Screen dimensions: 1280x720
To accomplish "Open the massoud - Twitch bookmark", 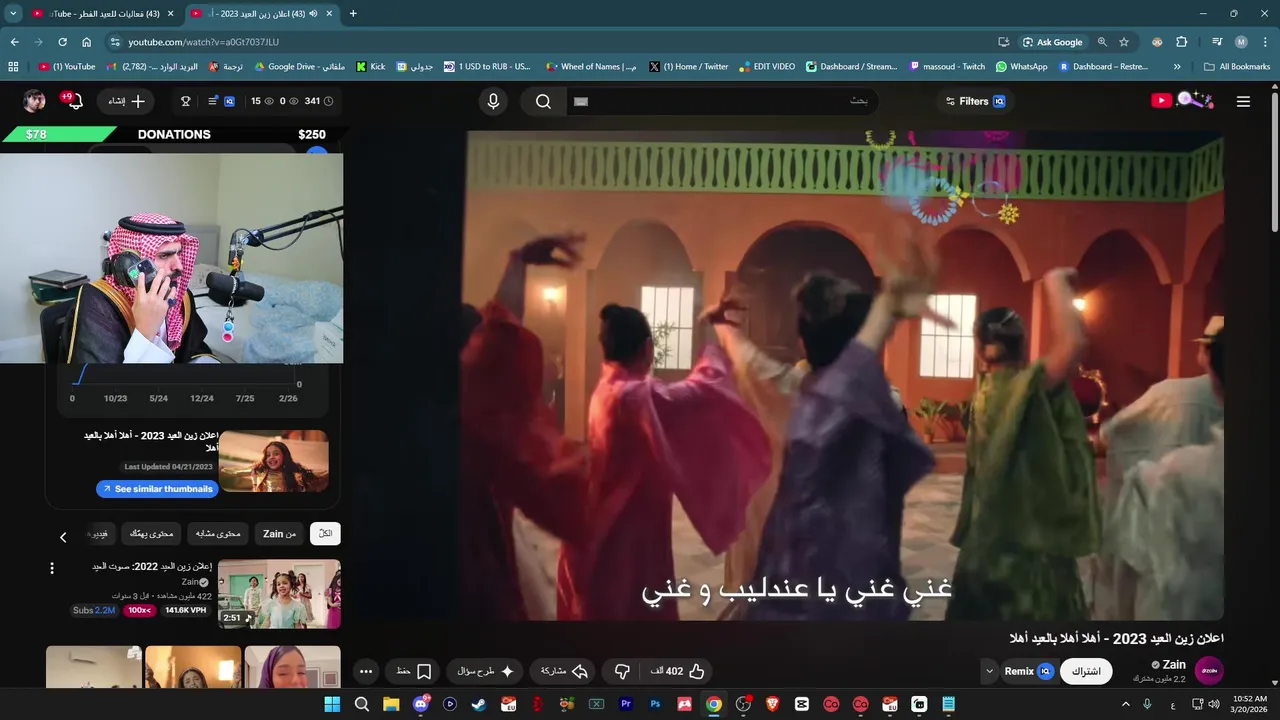I will [948, 67].
